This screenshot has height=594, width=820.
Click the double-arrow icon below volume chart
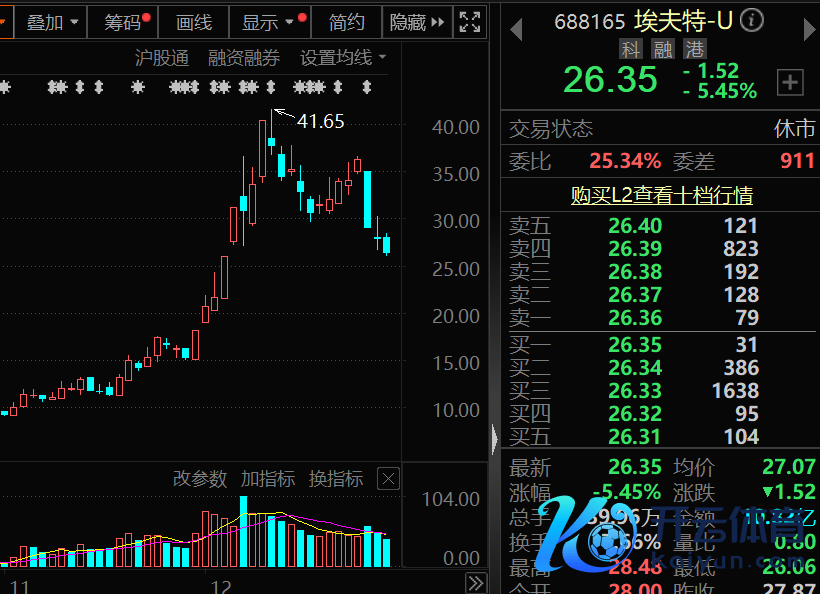[476, 583]
